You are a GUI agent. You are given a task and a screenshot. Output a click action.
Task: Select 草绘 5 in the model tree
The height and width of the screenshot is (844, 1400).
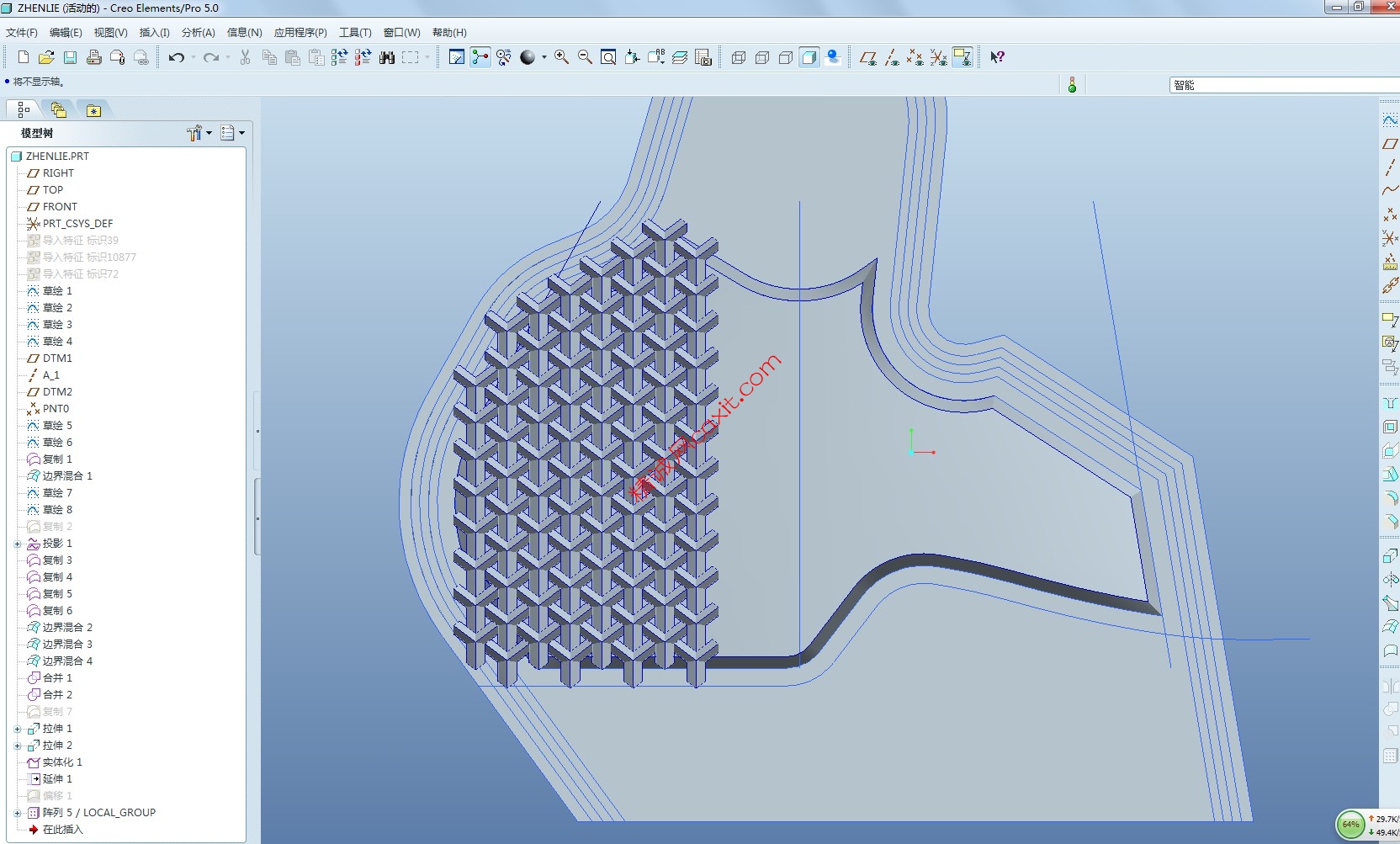click(50, 426)
